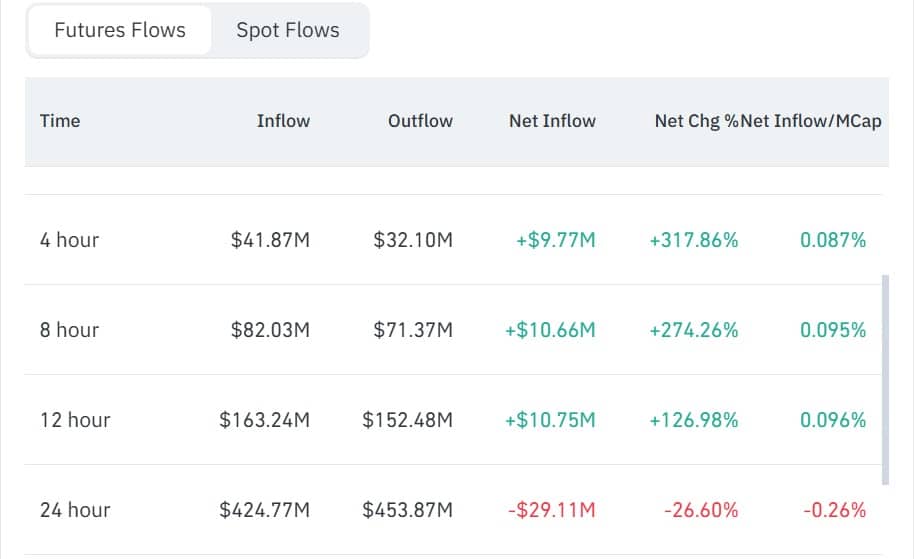Image resolution: width=914 pixels, height=559 pixels.
Task: Click the +317.86% net change value
Action: point(694,240)
